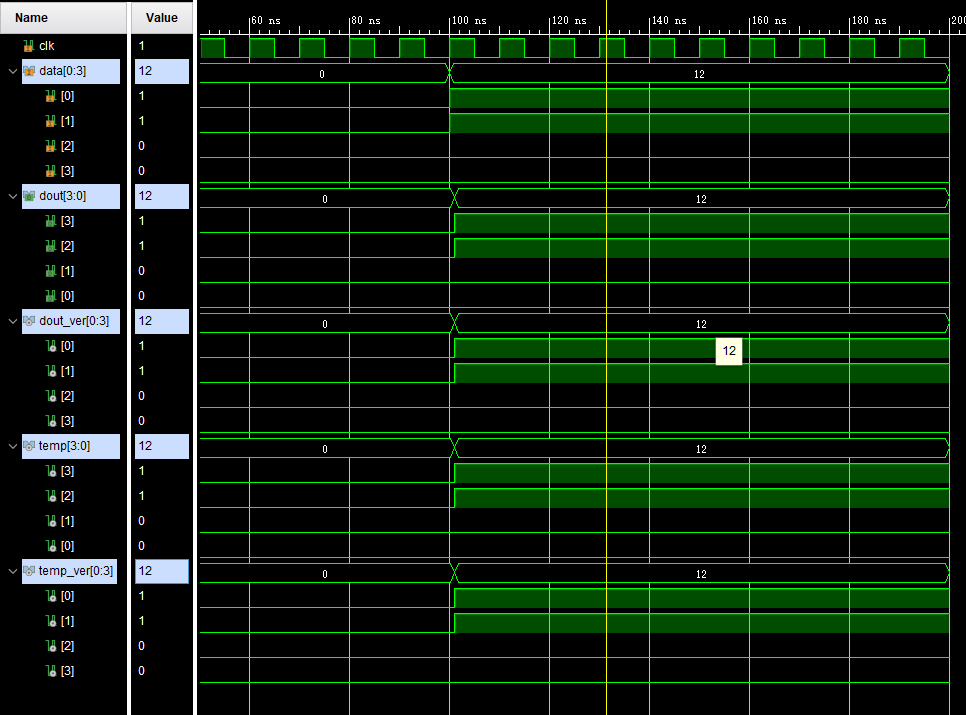The image size is (966, 715).
Task: Click the icon of temp_ver bit [0]
Action: [51, 596]
